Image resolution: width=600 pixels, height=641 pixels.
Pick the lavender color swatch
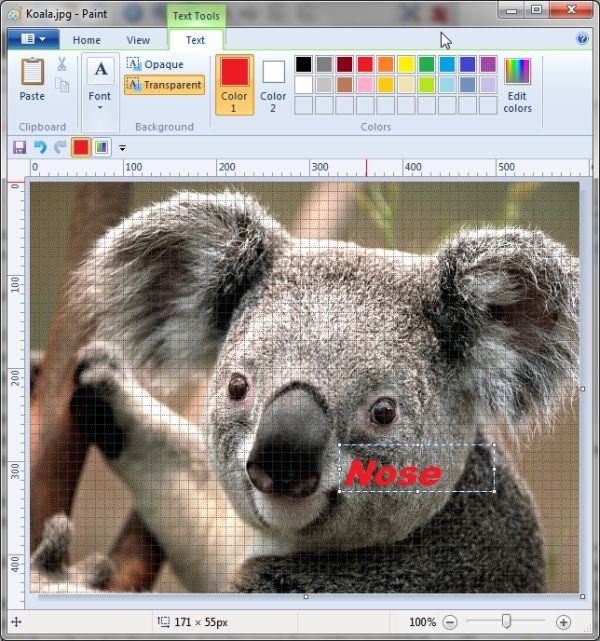[x=488, y=85]
